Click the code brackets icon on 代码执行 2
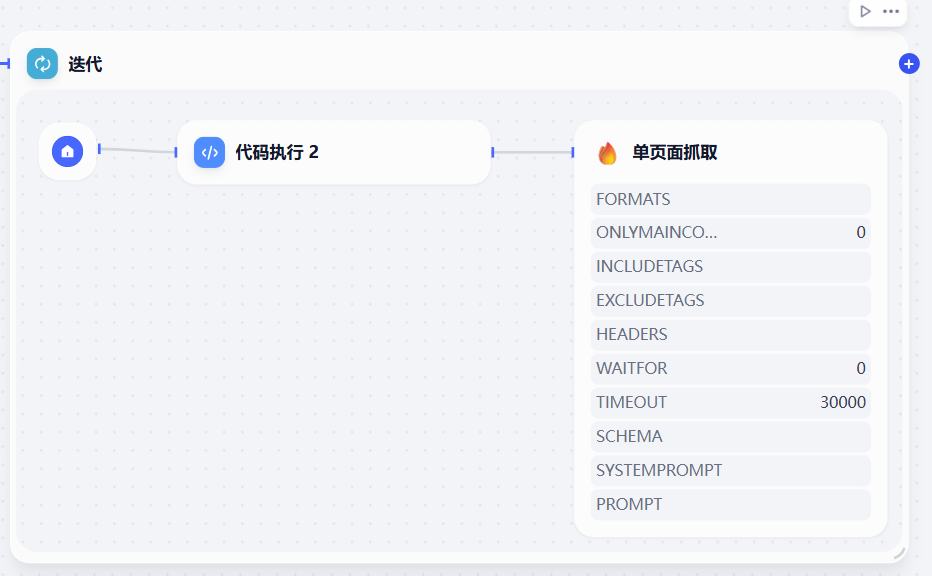The height and width of the screenshot is (576, 932). pyautogui.click(x=208, y=152)
